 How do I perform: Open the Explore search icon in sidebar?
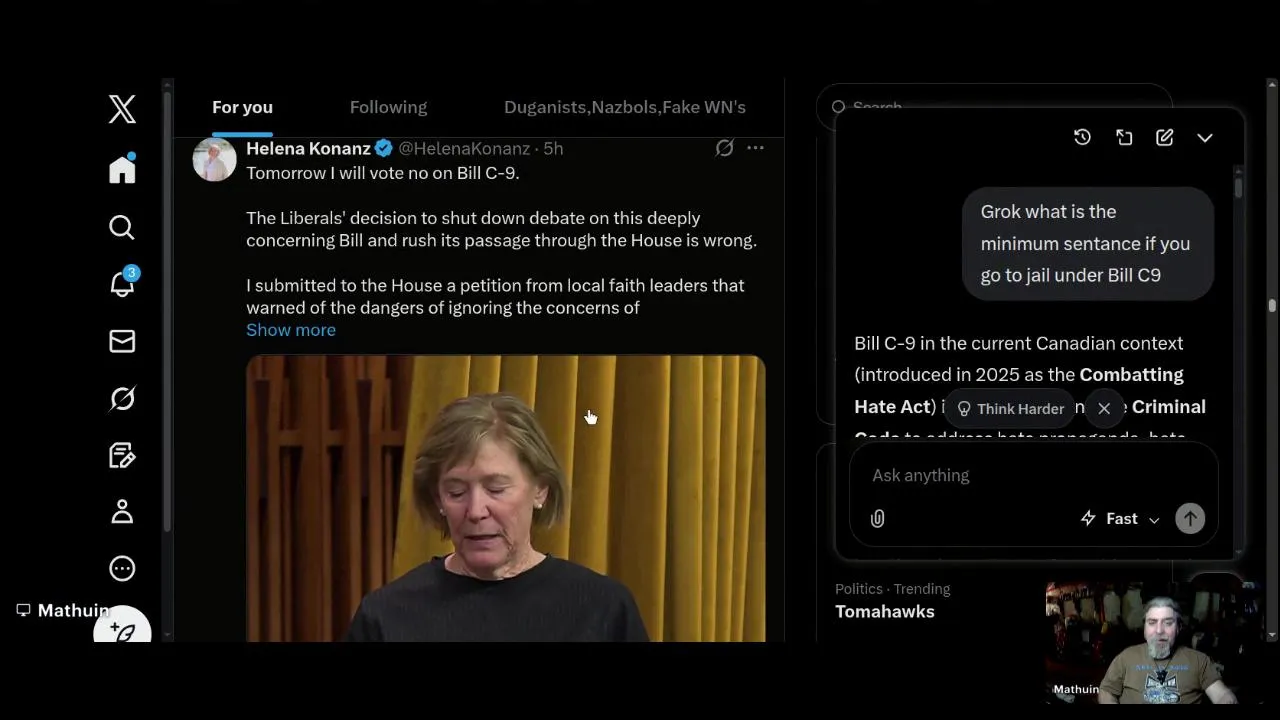pos(122,228)
